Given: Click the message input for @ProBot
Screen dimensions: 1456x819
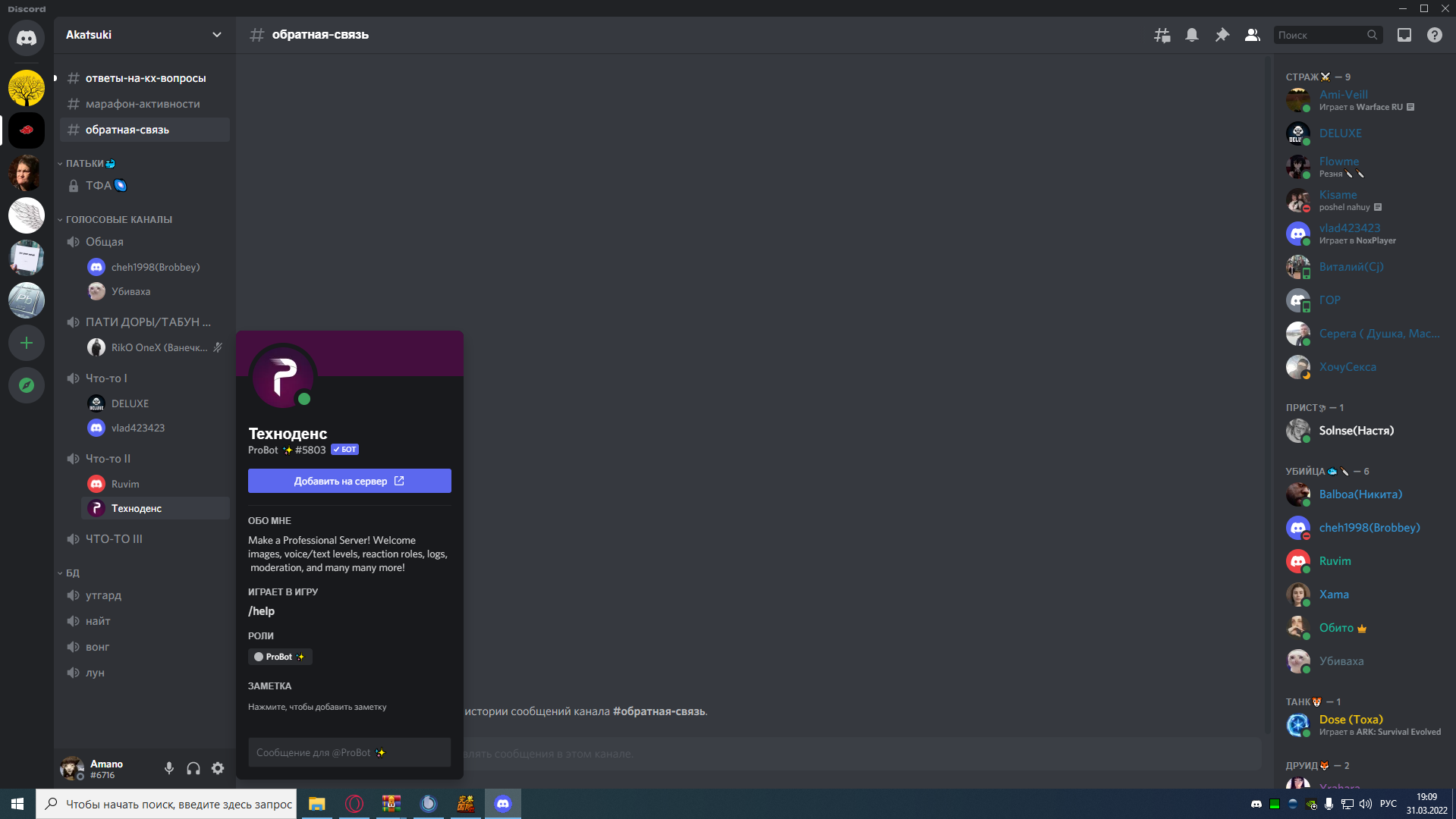Looking at the screenshot, I should pos(349,752).
